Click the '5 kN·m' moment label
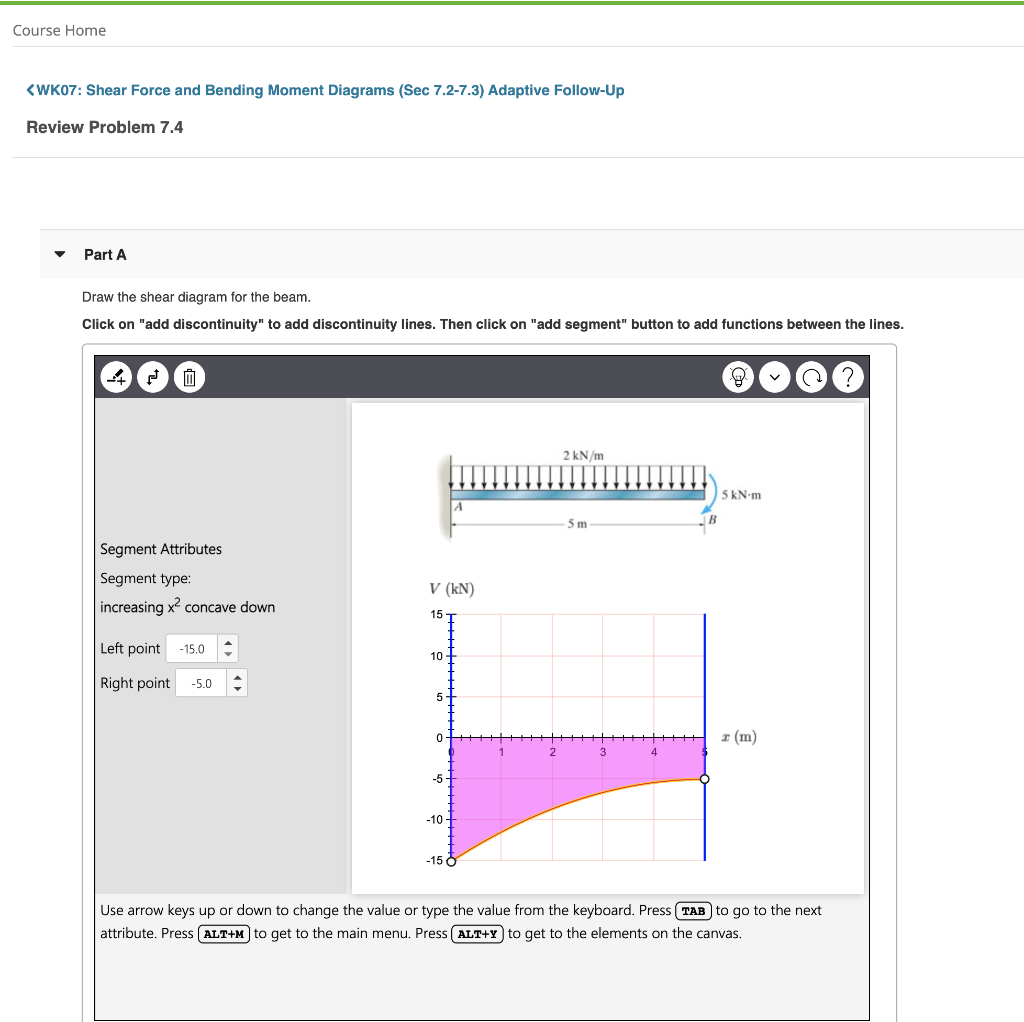Screen dimensions: 1024x1022 click(741, 495)
